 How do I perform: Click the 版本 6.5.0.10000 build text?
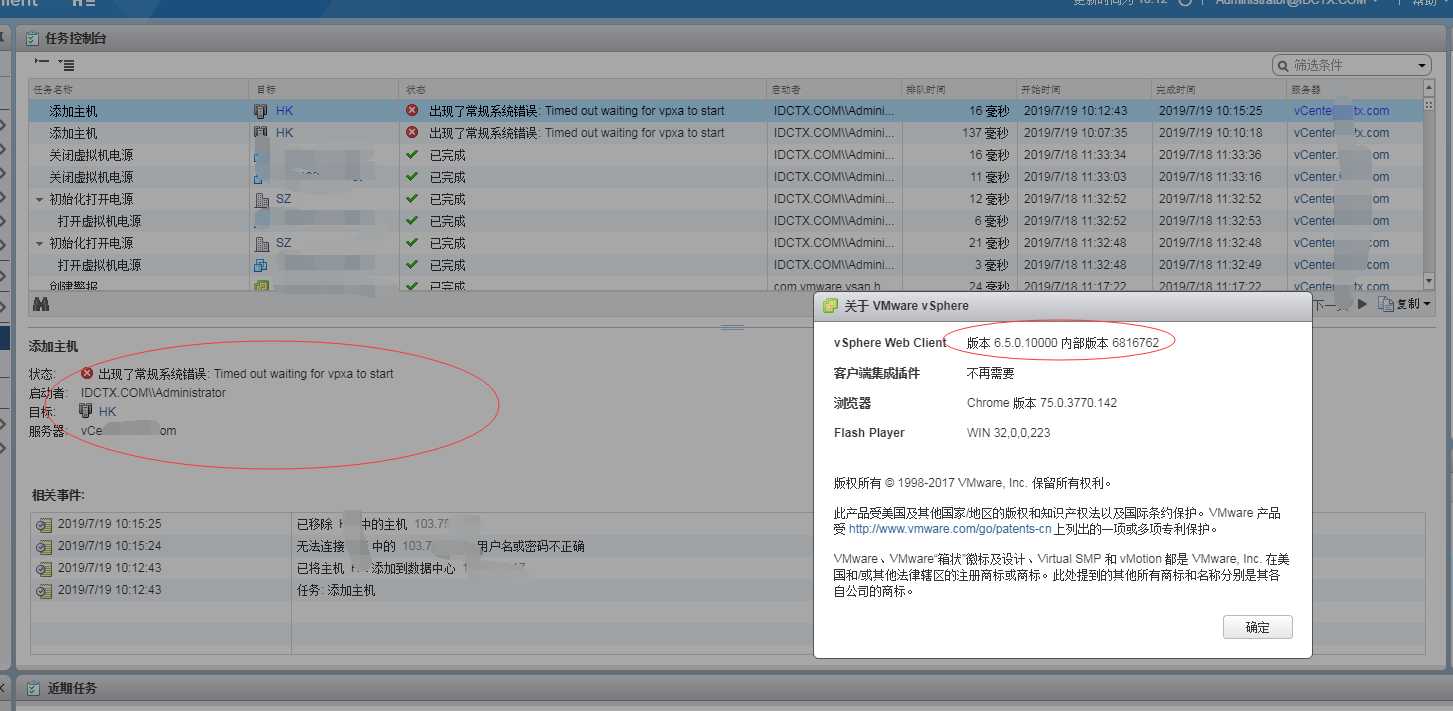tap(1062, 343)
